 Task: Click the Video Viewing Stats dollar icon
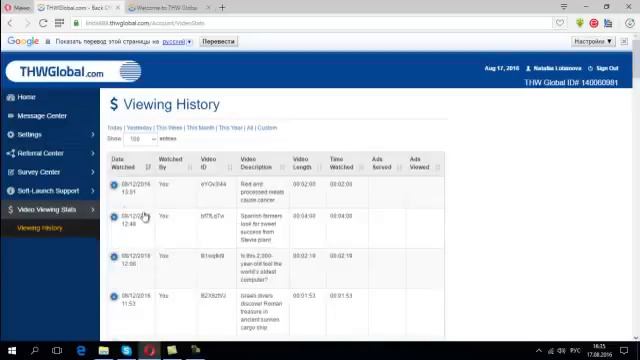pos(11,210)
